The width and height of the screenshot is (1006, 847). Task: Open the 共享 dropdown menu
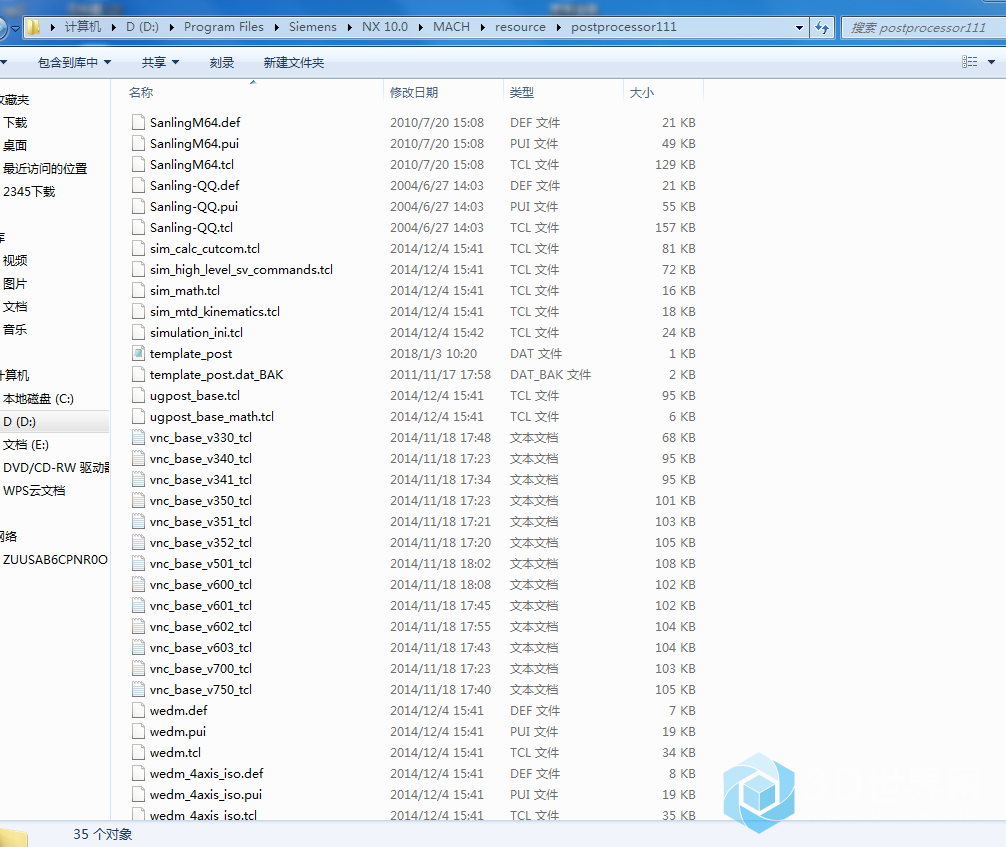click(160, 62)
